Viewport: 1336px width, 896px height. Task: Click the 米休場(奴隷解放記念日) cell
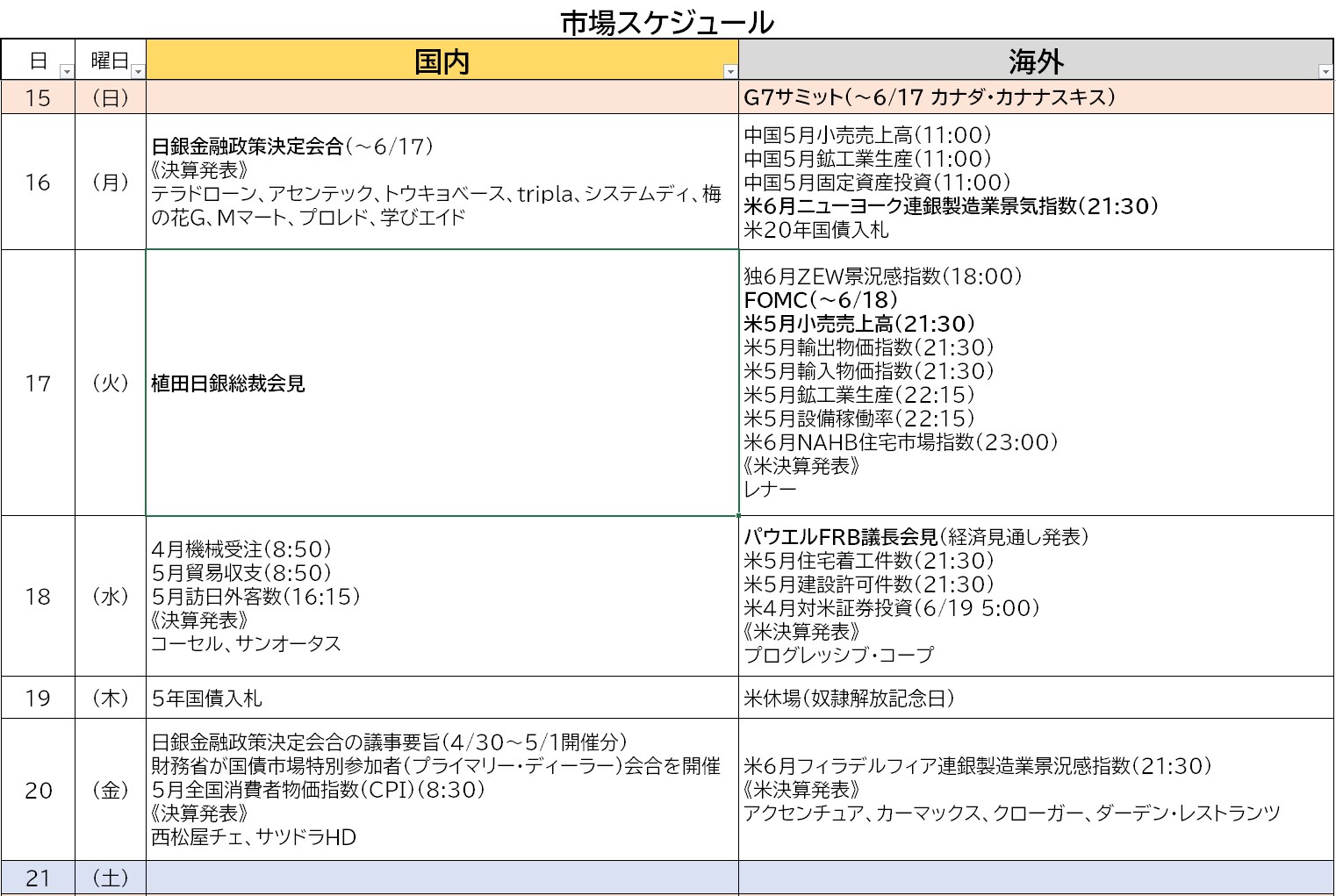coord(1035,699)
